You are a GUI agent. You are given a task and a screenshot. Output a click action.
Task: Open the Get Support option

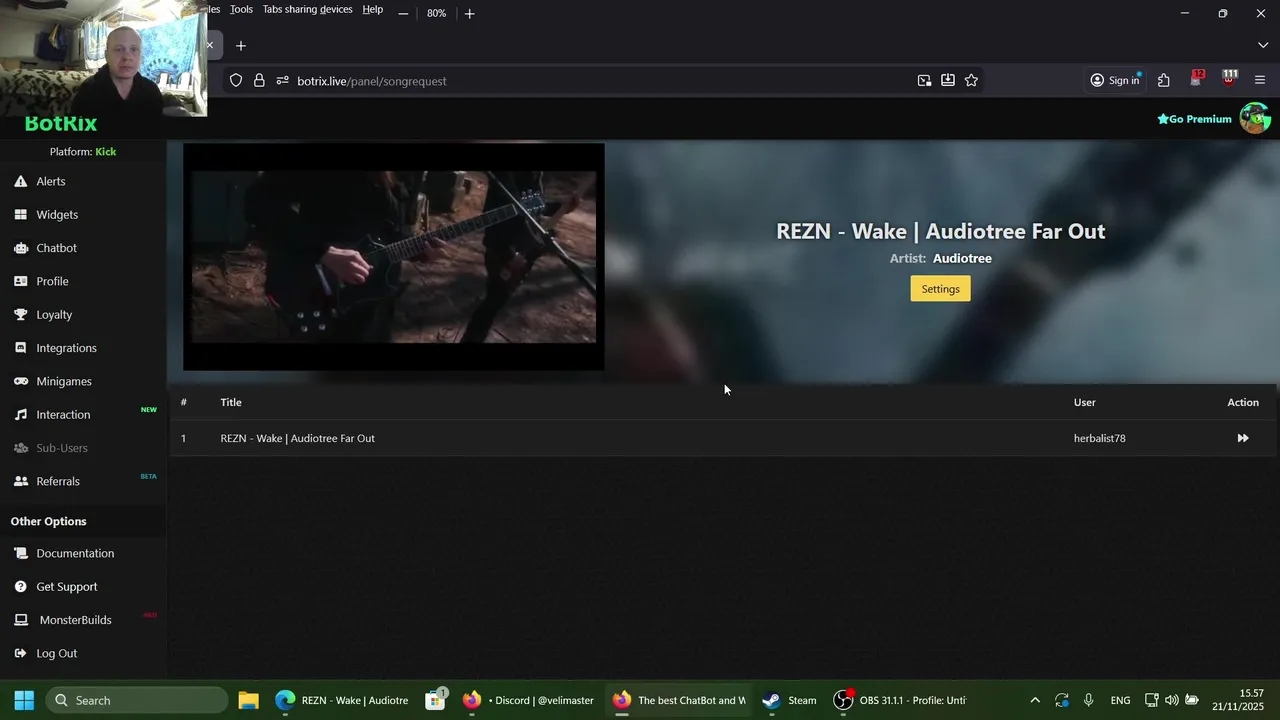pyautogui.click(x=67, y=586)
